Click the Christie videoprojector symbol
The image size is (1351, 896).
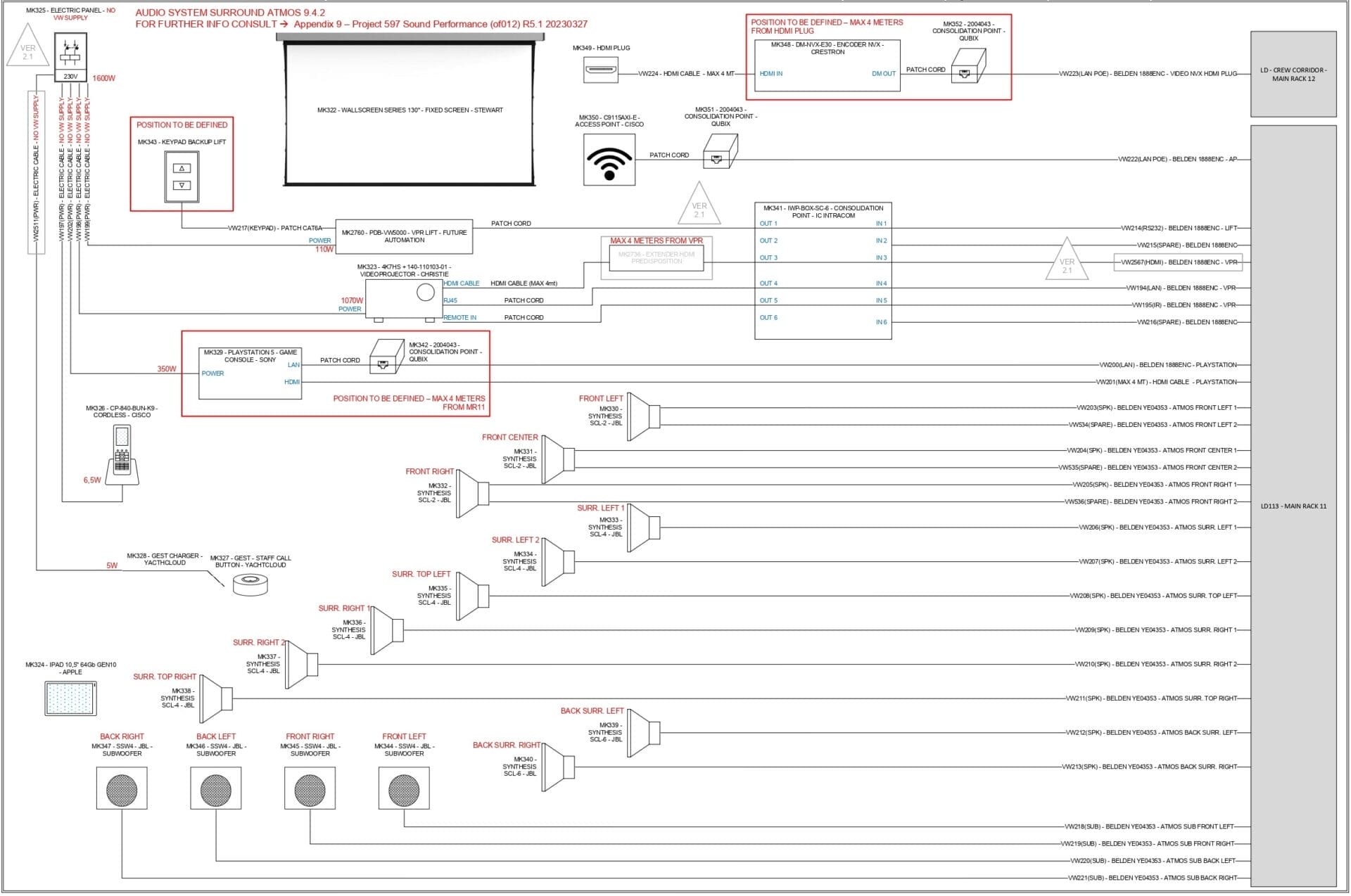(404, 299)
